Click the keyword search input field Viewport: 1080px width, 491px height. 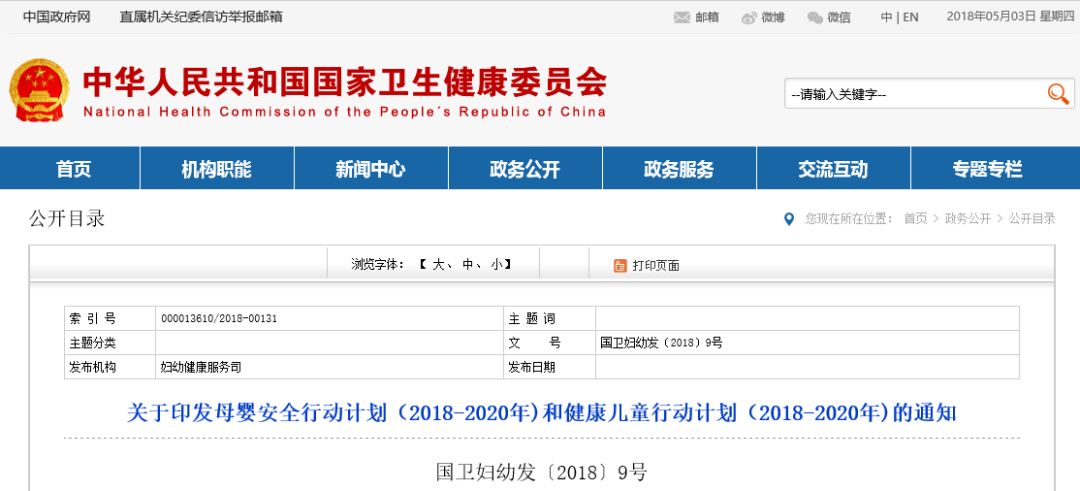912,95
